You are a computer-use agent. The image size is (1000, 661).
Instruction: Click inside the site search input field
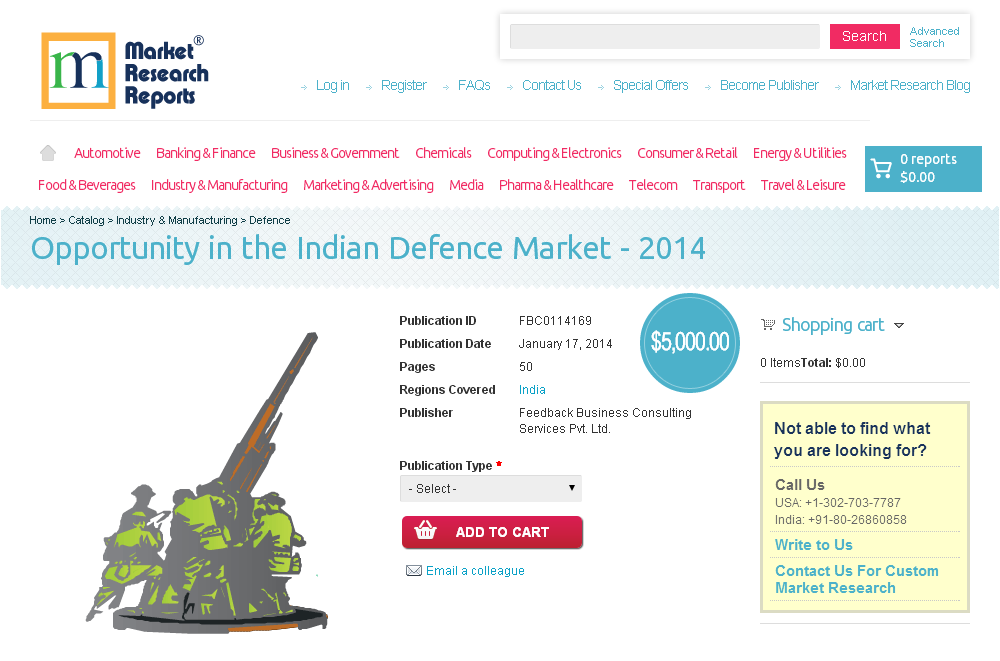point(663,35)
